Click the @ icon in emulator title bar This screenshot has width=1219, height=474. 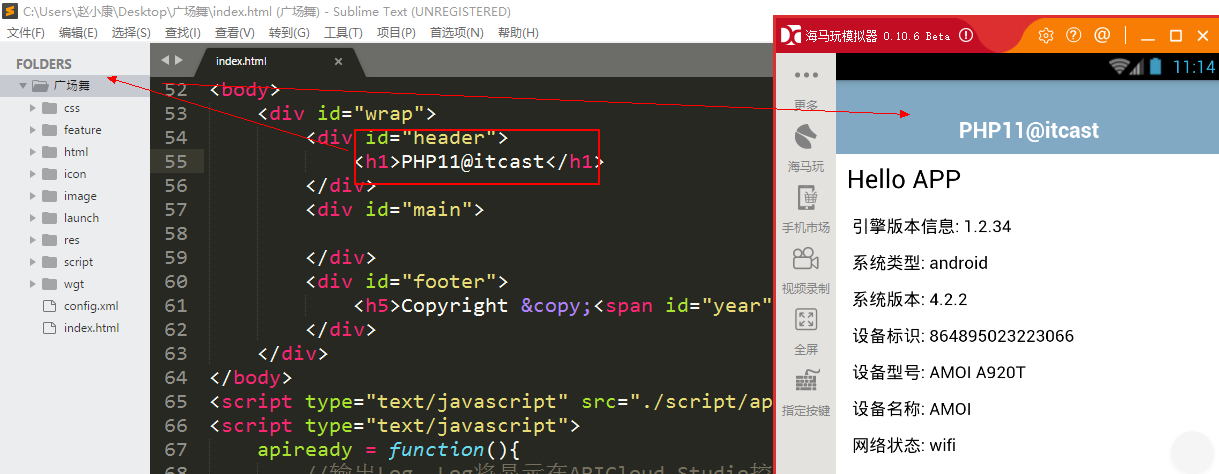coord(1102,35)
